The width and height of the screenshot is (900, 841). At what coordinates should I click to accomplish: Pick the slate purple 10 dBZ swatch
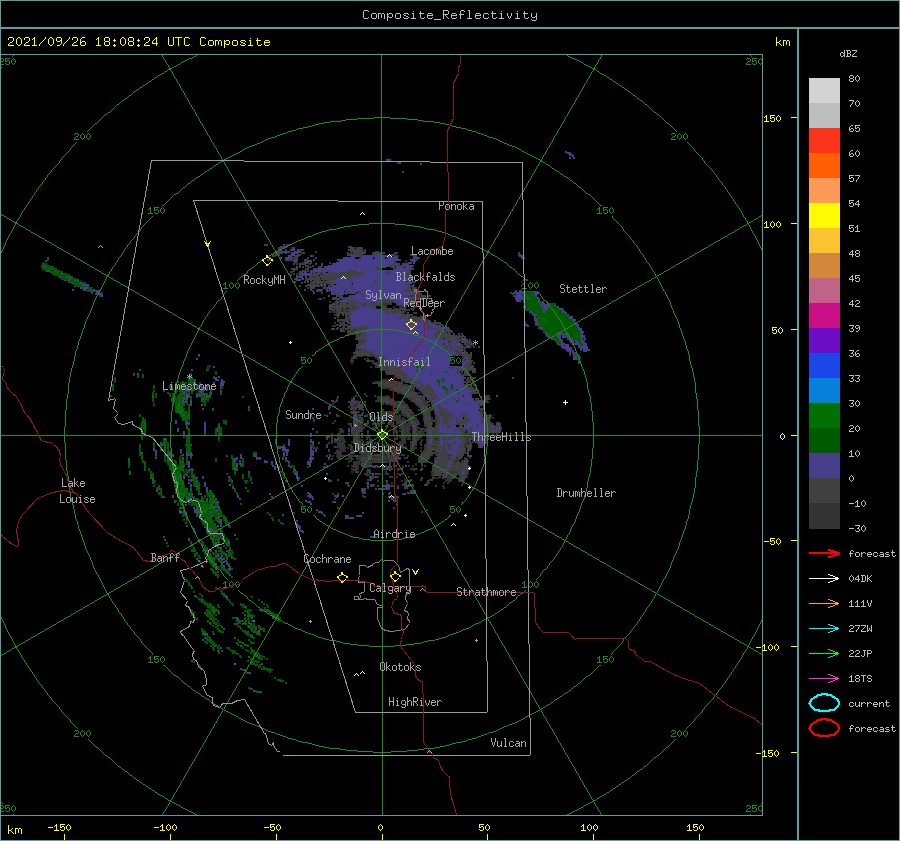(x=824, y=465)
